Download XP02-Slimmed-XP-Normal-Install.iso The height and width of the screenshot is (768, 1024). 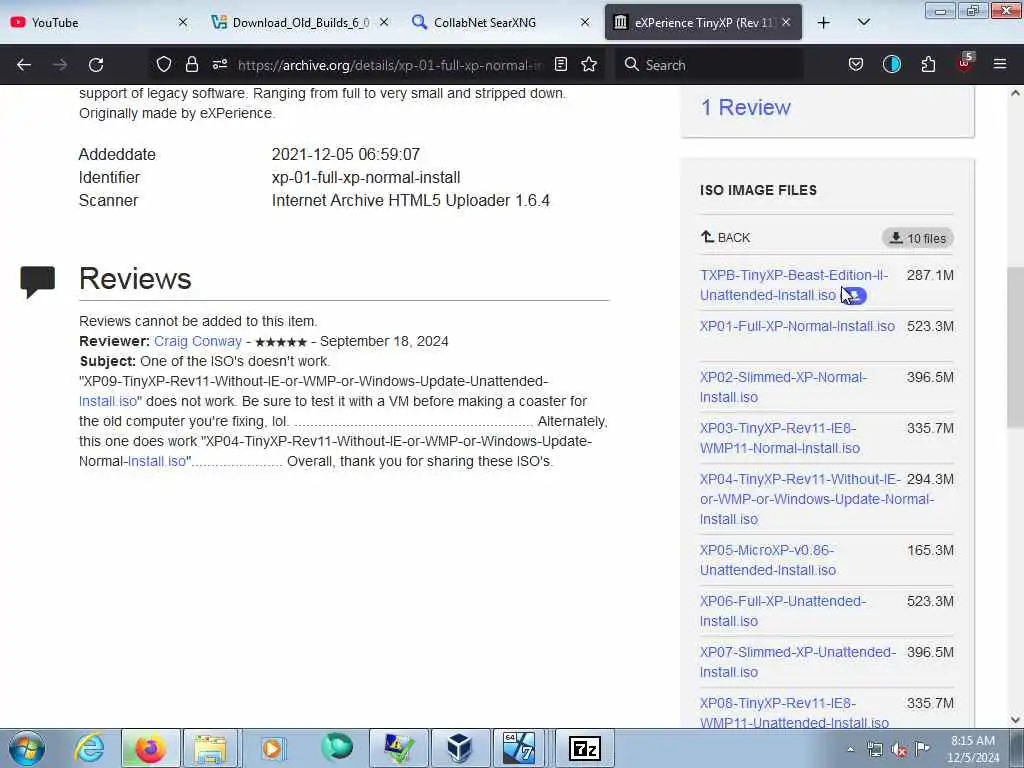tap(783, 387)
